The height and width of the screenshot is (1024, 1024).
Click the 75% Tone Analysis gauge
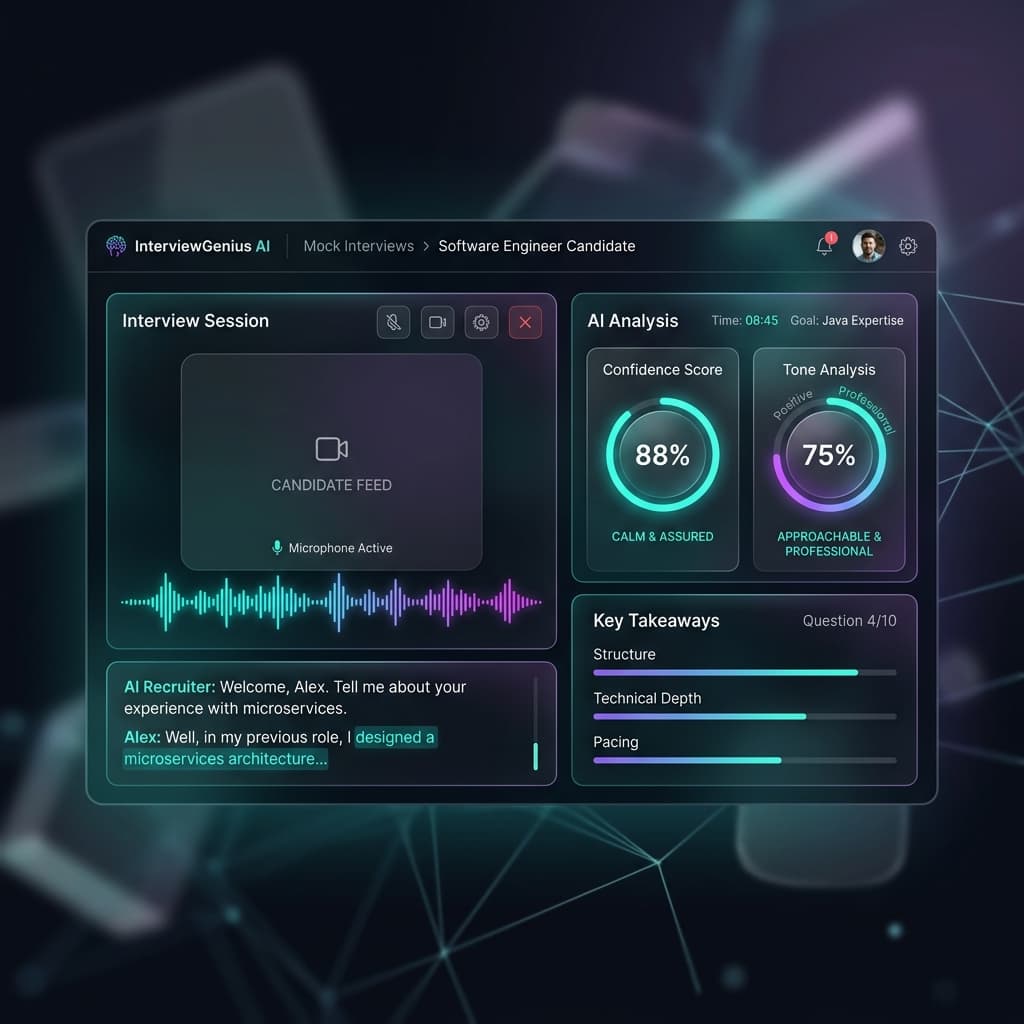(829, 455)
